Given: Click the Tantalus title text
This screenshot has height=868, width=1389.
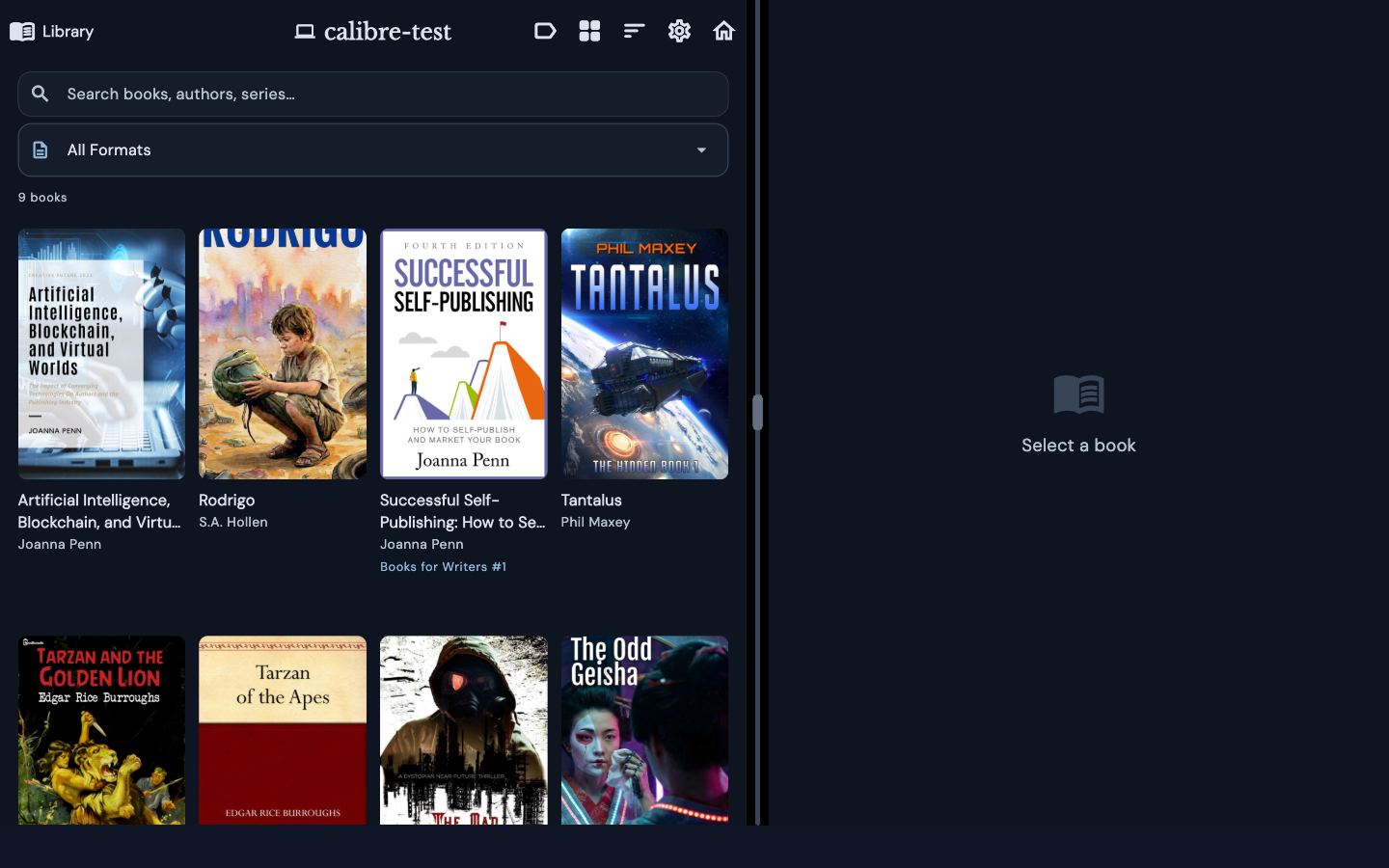Looking at the screenshot, I should coord(591,501).
